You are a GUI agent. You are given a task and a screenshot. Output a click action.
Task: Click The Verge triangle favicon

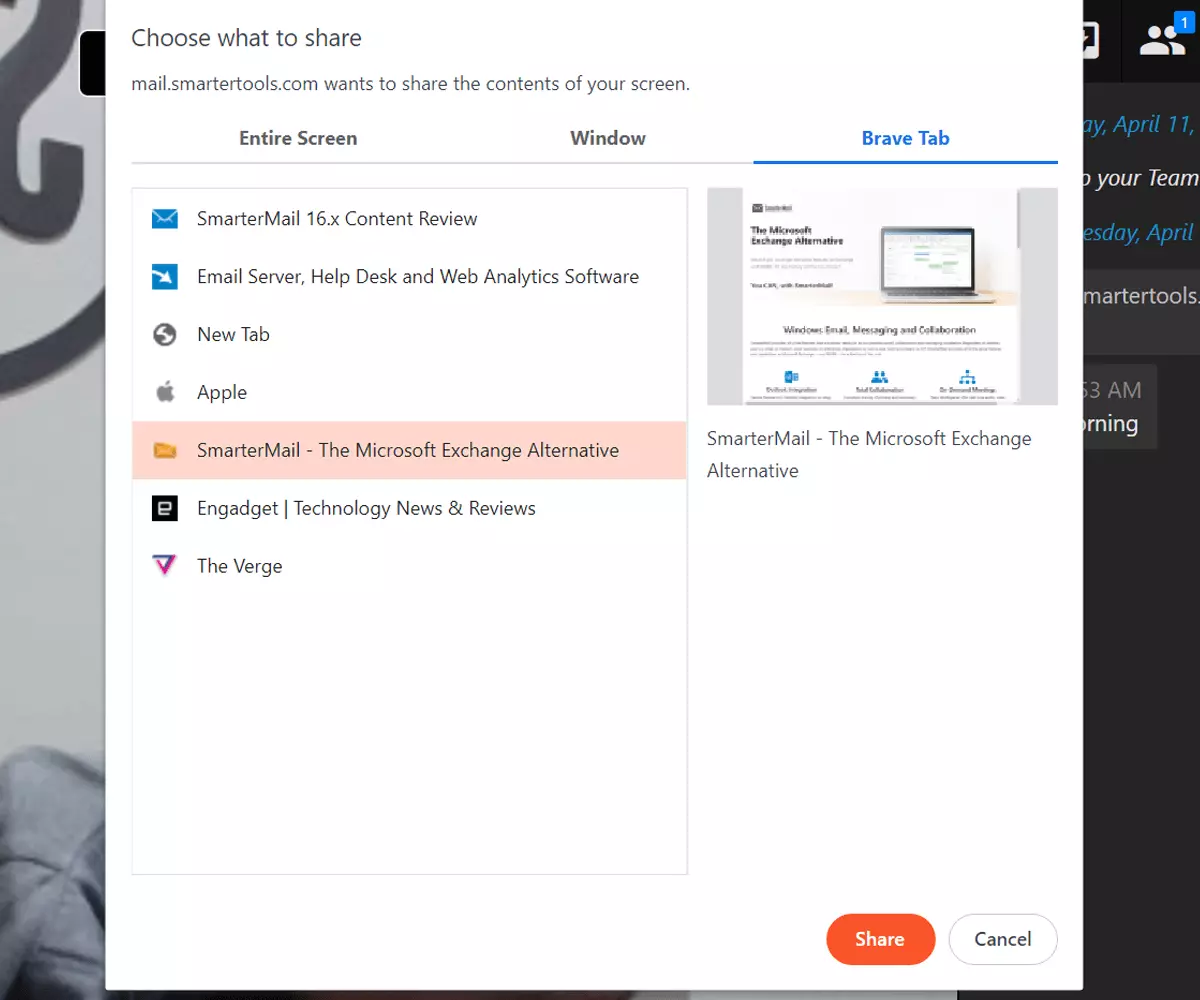click(165, 566)
